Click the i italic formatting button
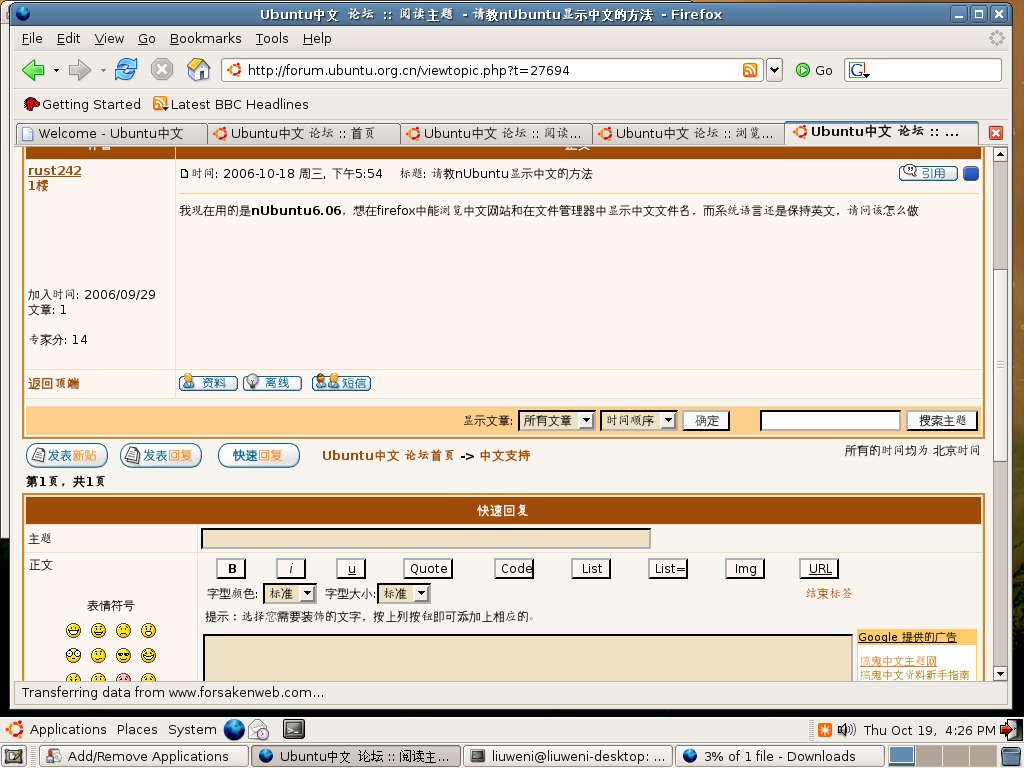Image resolution: width=1024 pixels, height=768 pixels. pos(291,569)
